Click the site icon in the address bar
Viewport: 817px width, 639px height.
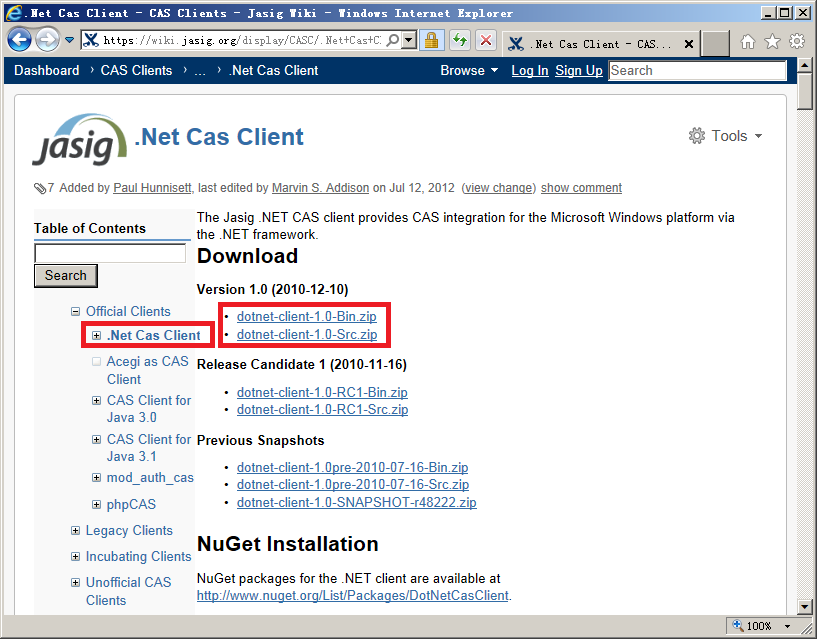pos(91,40)
